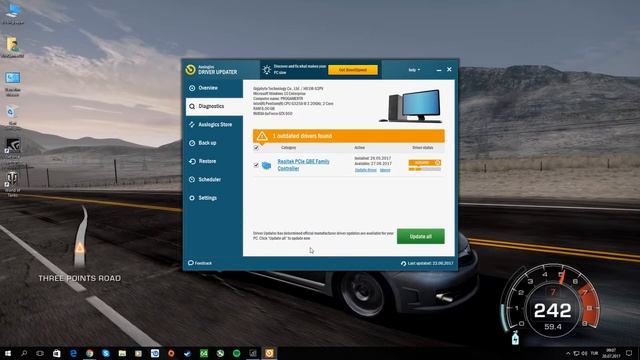Viewport: 640px width, 360px height.
Task: Click the outdated drivers warning triangle icon
Action: pos(262,136)
